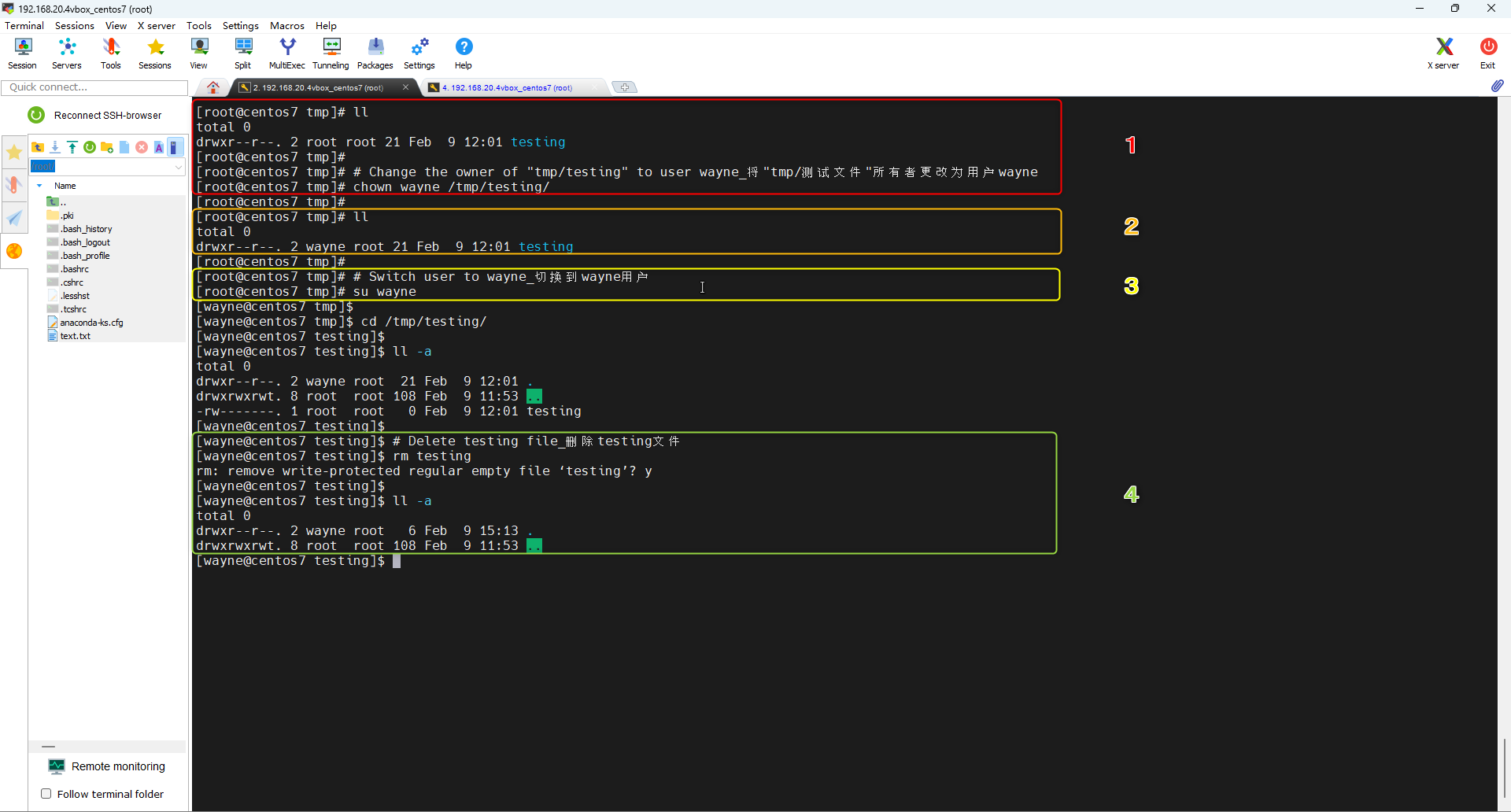Screen dimensions: 1511x812
Task: Open the Session toolbar icon
Action: point(22,54)
